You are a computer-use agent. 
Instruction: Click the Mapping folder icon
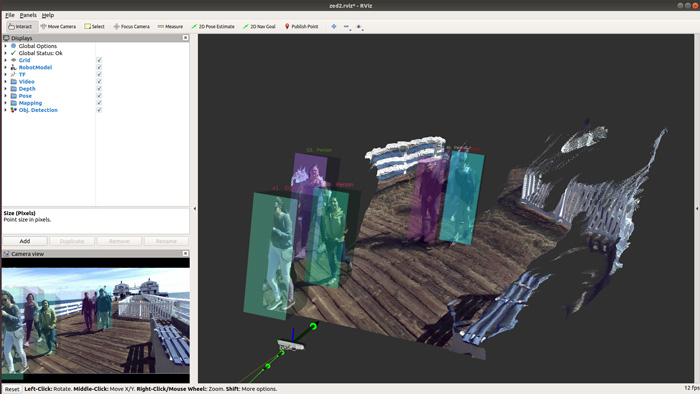(13, 103)
